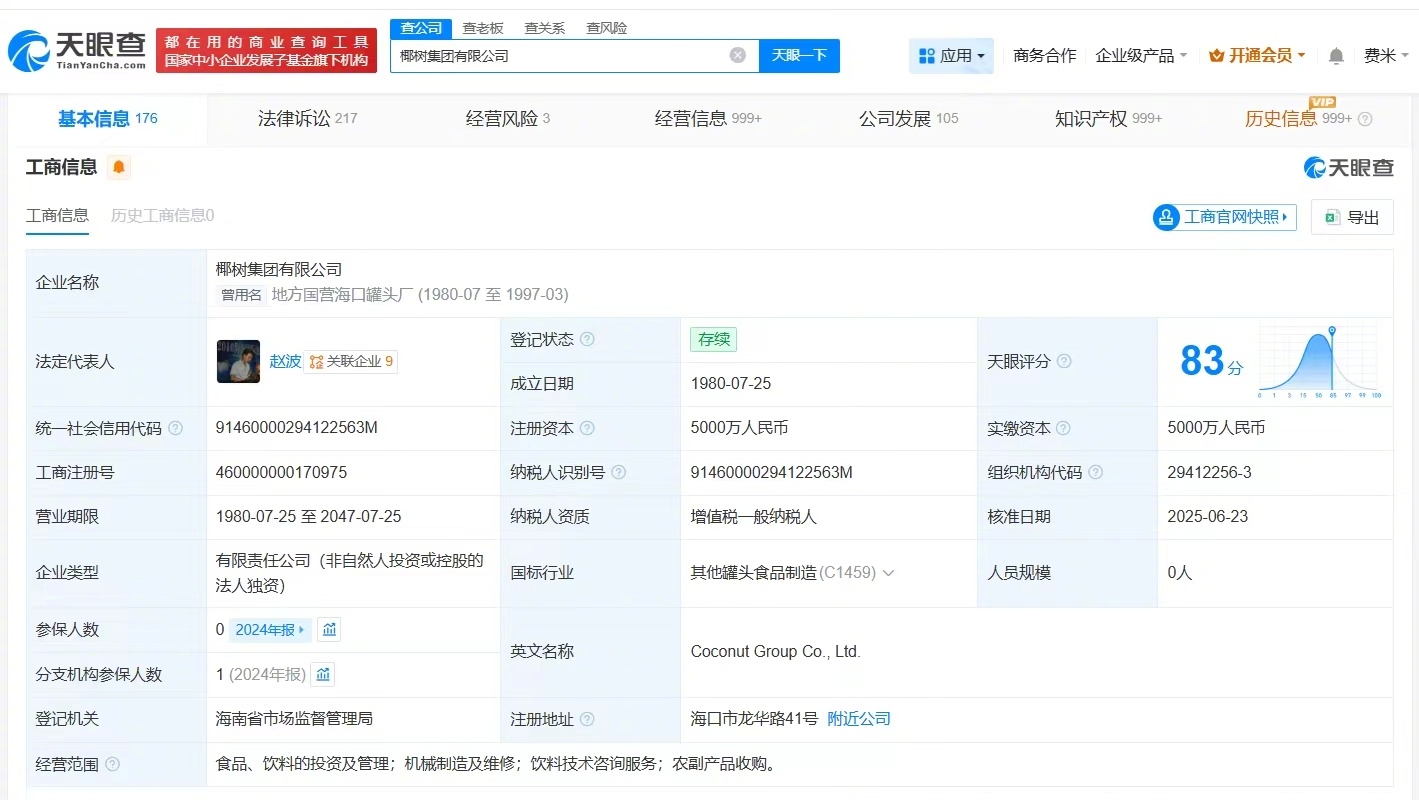
Task: Open the 费米 account dropdown
Action: [1385, 56]
